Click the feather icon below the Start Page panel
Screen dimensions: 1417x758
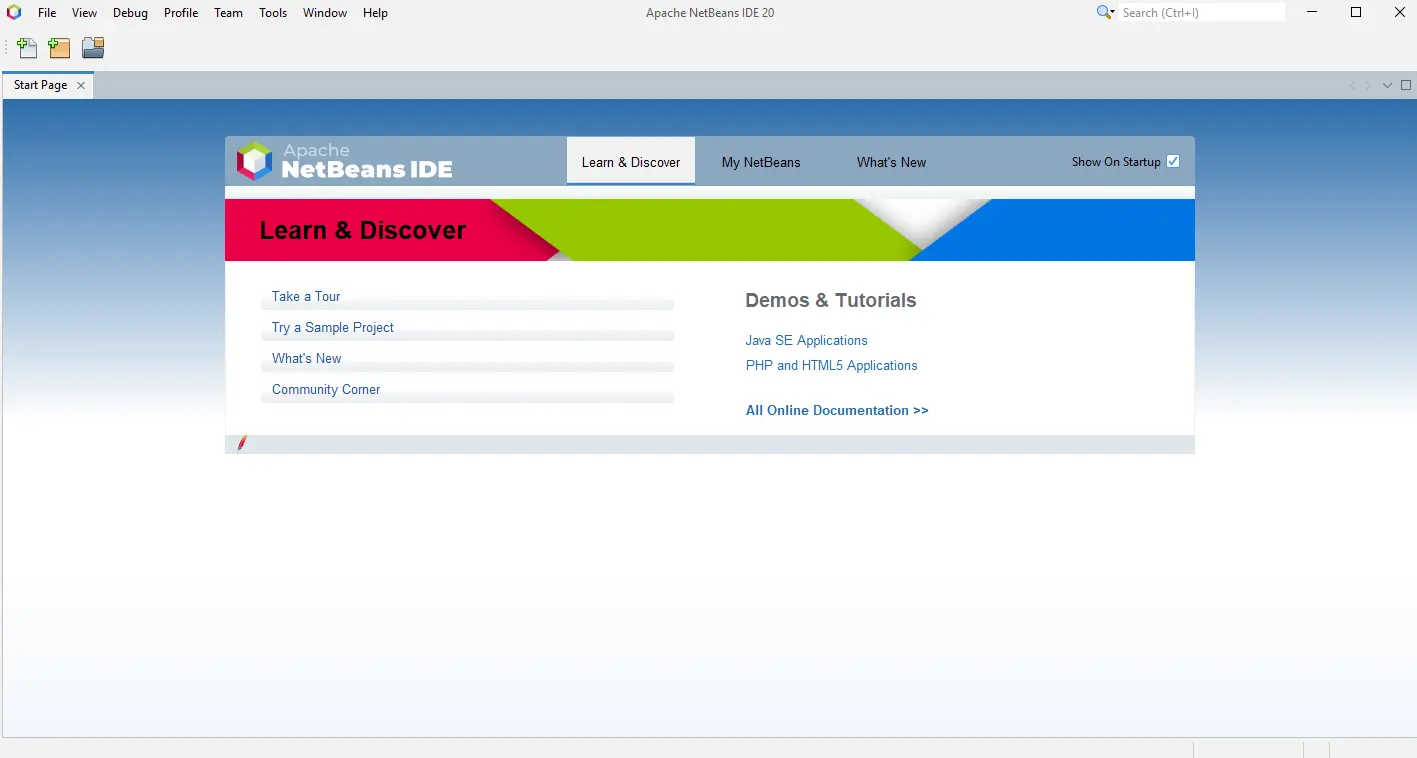242,443
